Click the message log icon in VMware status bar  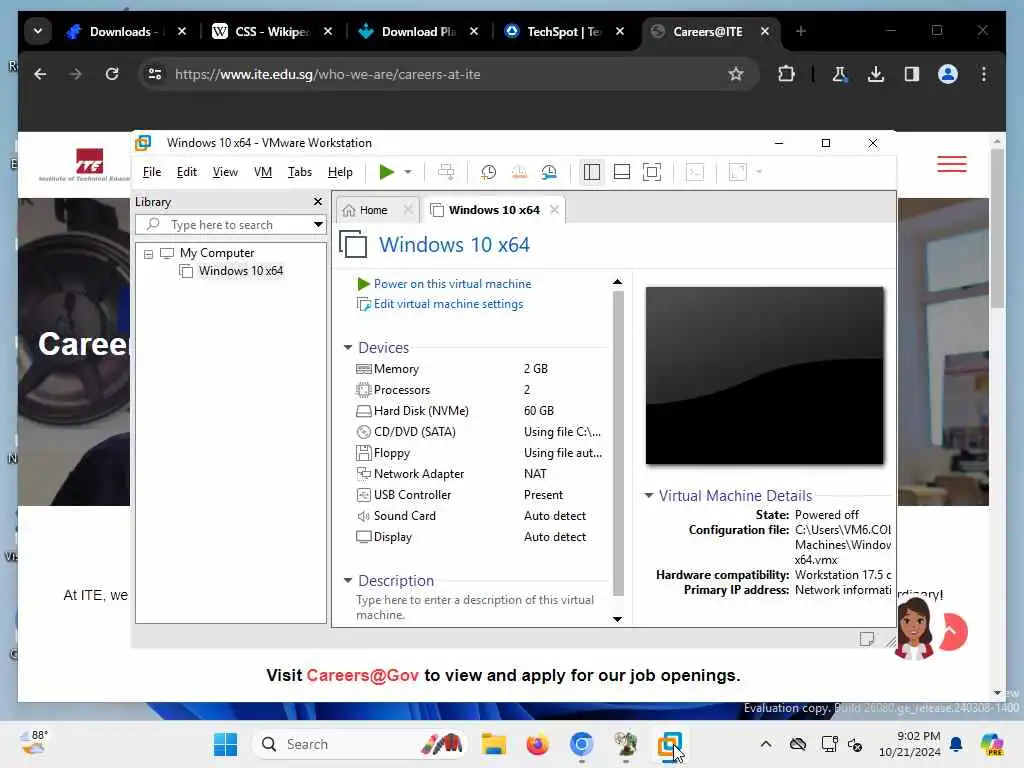tap(867, 639)
